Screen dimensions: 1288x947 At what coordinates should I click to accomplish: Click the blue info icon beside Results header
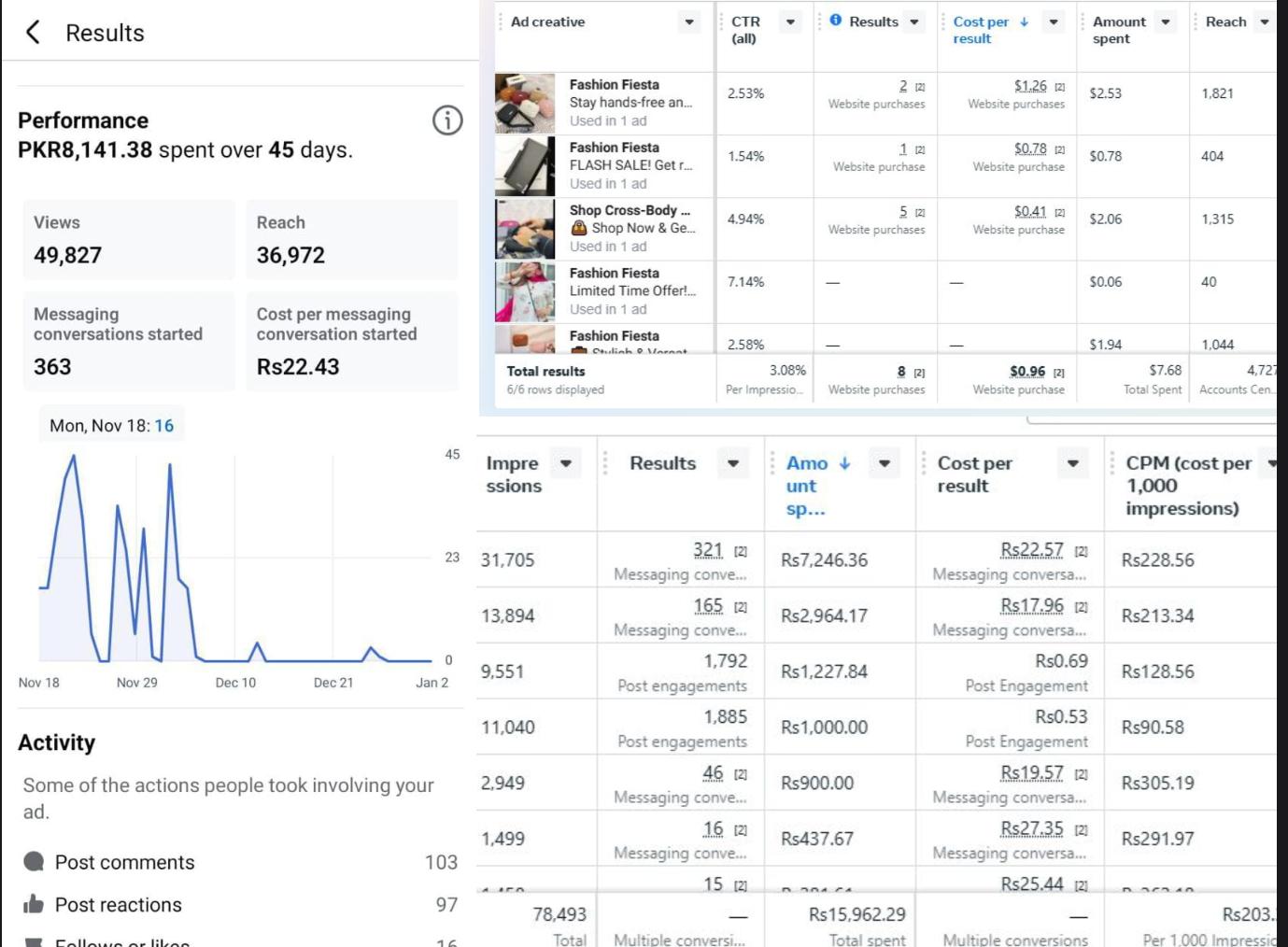pos(836,20)
